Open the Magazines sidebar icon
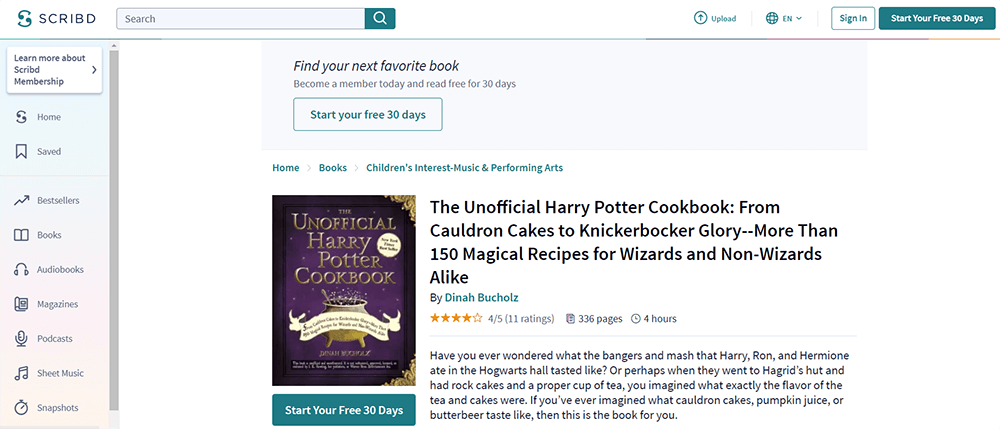 point(21,304)
